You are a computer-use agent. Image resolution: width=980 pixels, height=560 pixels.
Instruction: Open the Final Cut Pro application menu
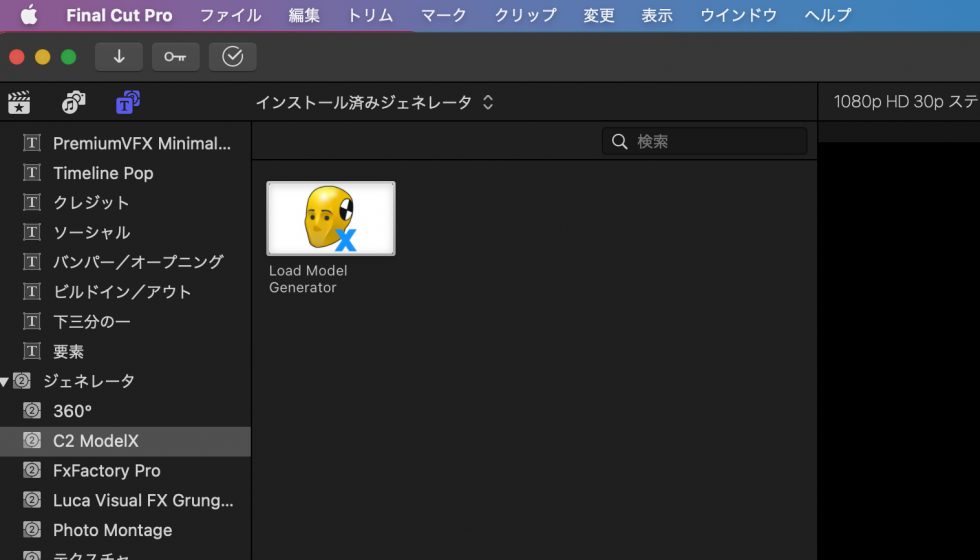[x=119, y=15]
